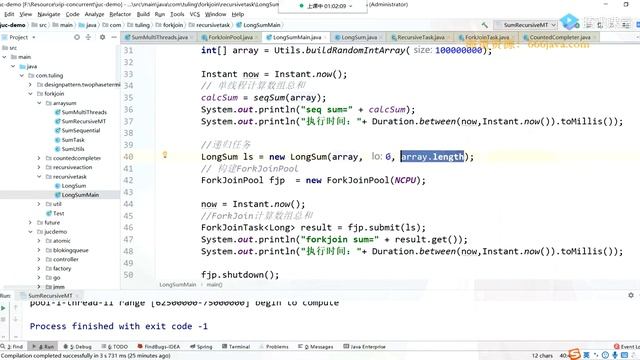Image resolution: width=640 pixels, height=360 pixels.
Task: Click locate/scroll-from-source icon in Project panel
Action: click(x=77, y=37)
